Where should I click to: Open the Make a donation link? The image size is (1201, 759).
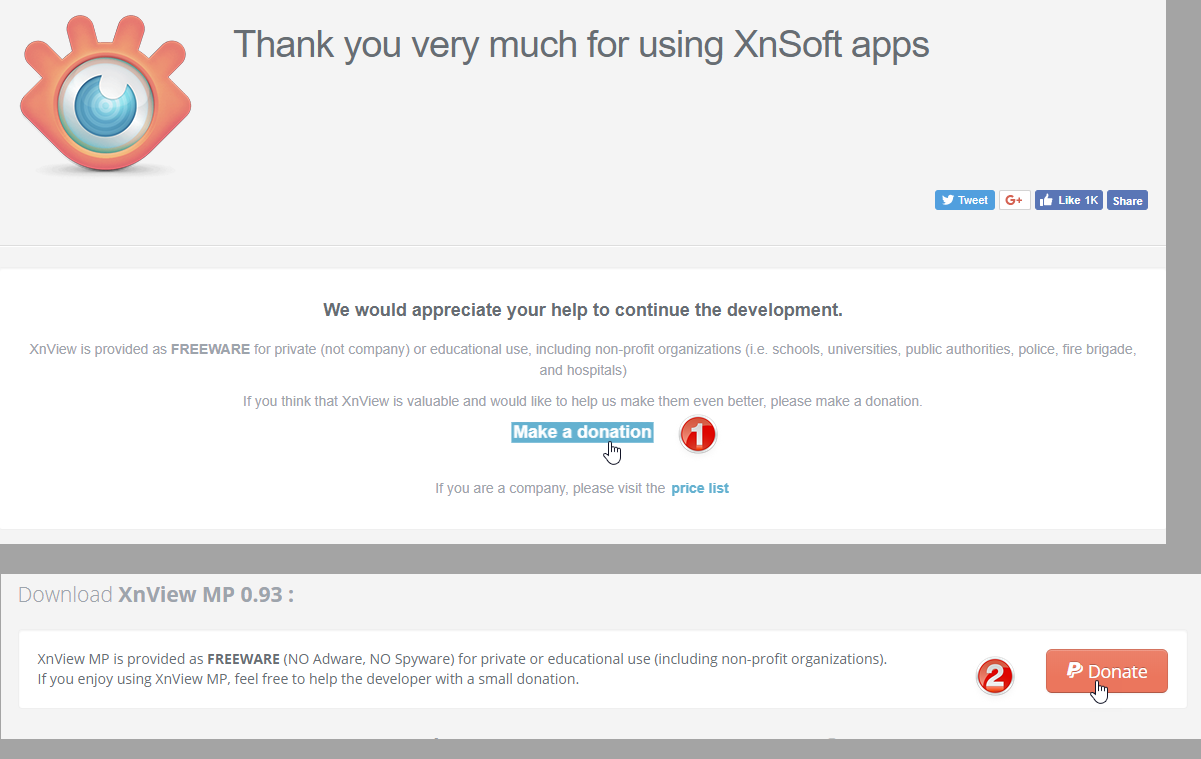tap(582, 432)
